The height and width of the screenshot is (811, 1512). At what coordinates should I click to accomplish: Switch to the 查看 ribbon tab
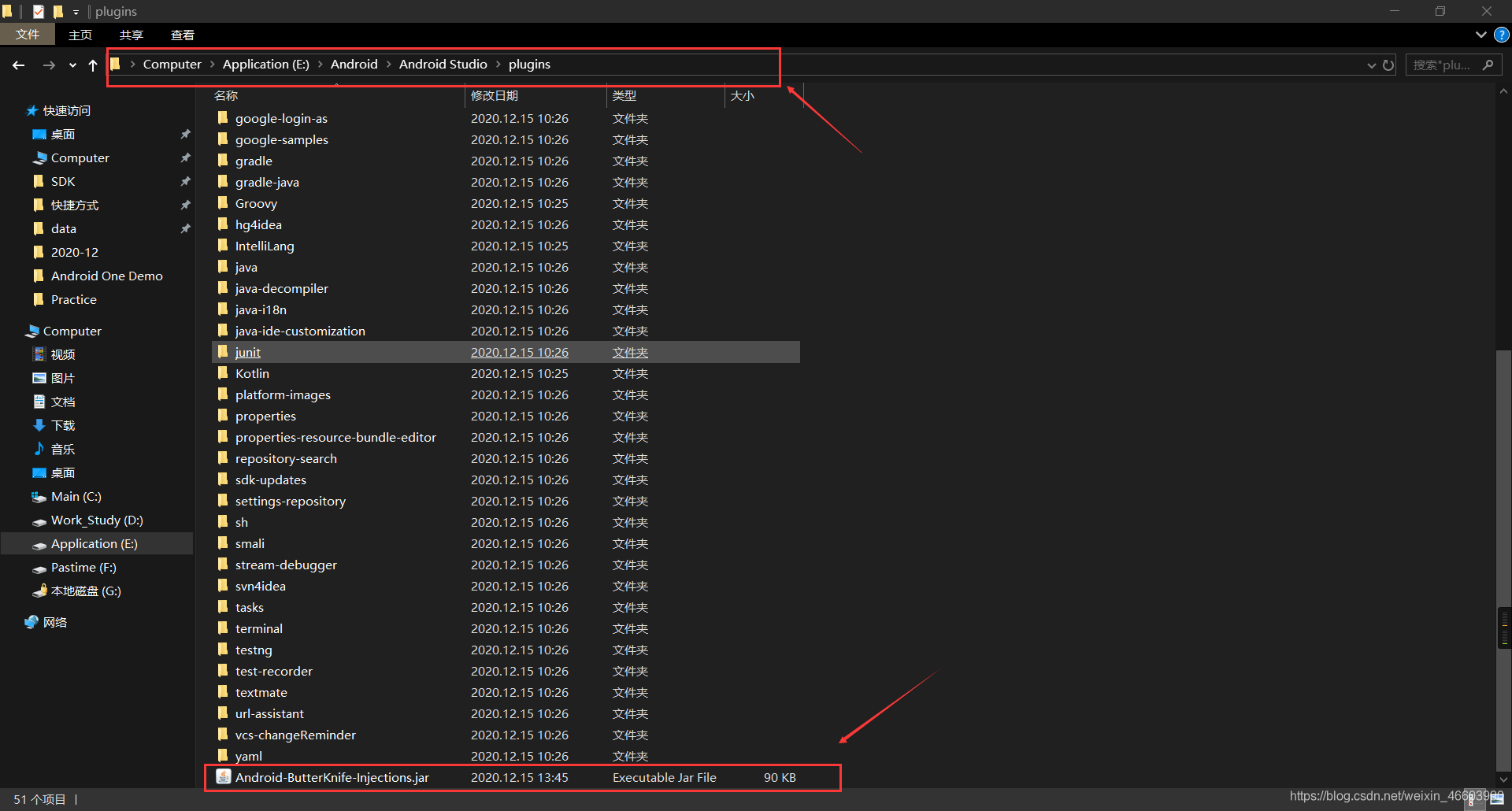click(x=183, y=35)
